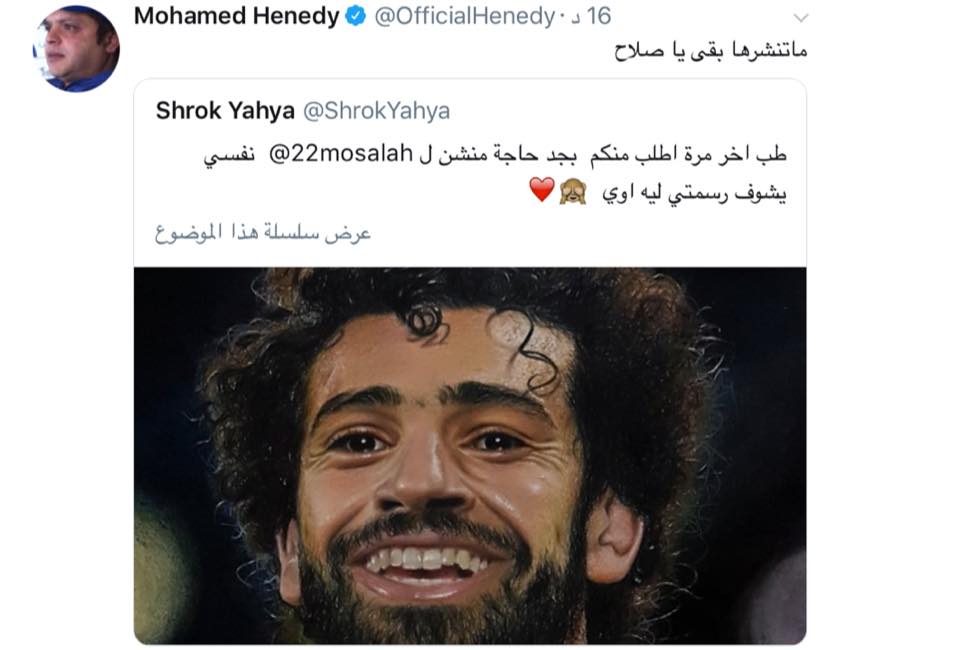Open Mohamed Henedy's profile avatar
The image size is (960, 650).
click(x=76, y=48)
